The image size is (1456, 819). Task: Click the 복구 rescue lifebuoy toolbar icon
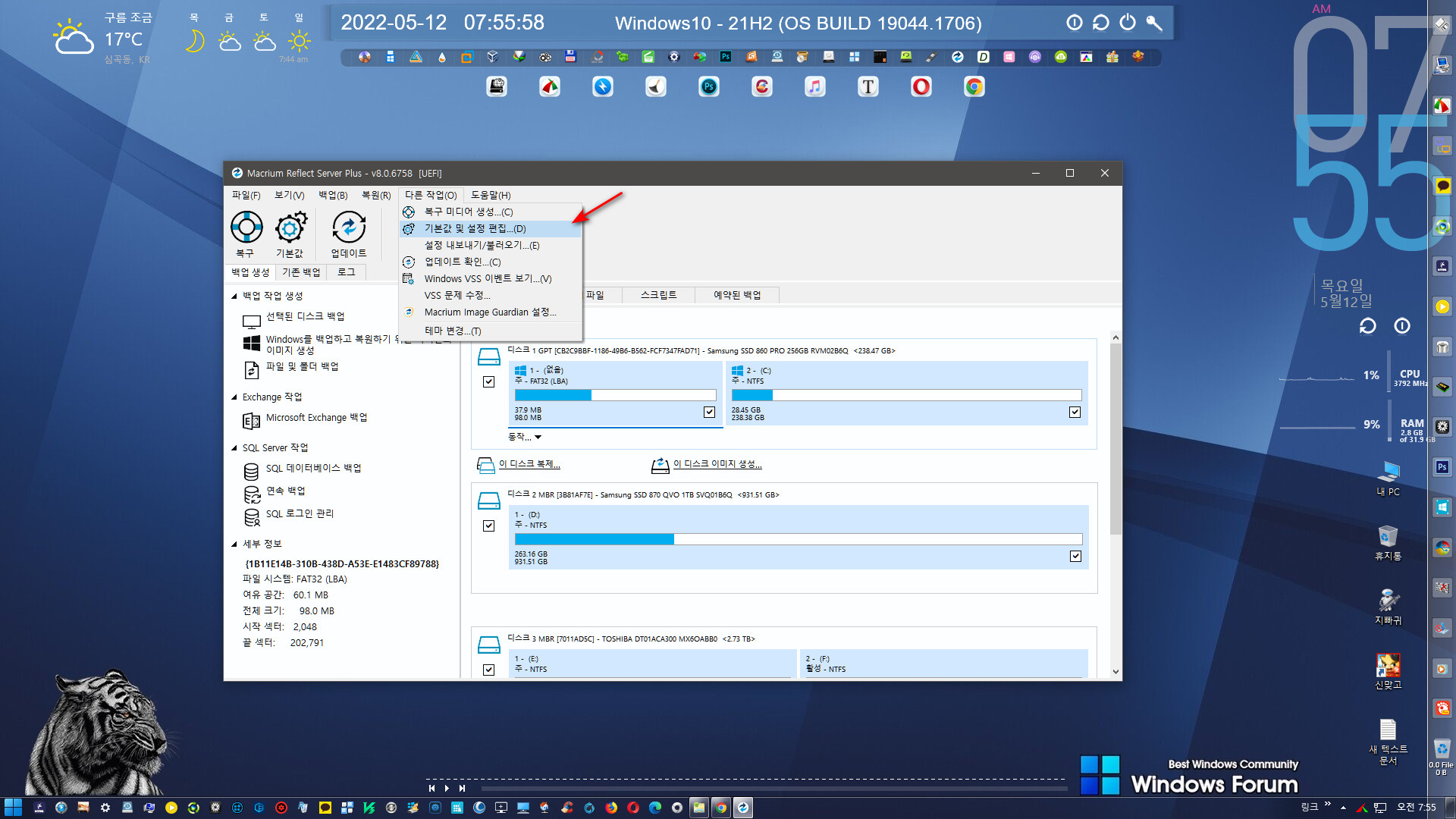246,227
